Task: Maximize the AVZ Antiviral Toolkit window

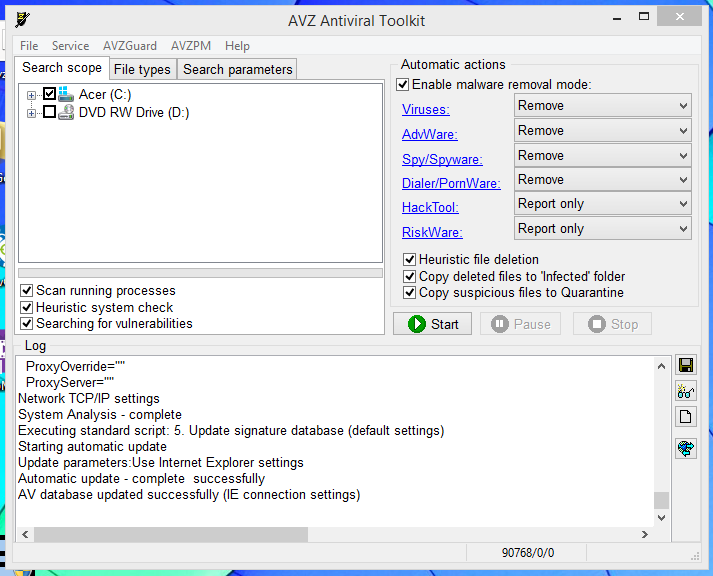Action: click(644, 17)
